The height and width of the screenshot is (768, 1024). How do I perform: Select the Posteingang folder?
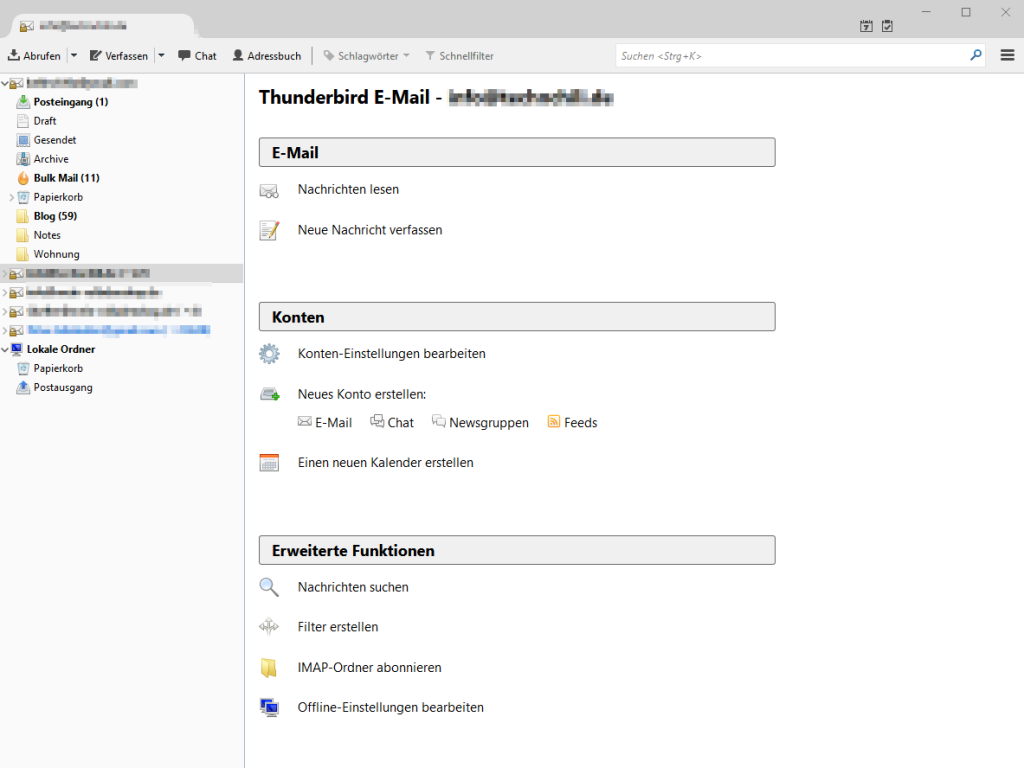pos(70,101)
